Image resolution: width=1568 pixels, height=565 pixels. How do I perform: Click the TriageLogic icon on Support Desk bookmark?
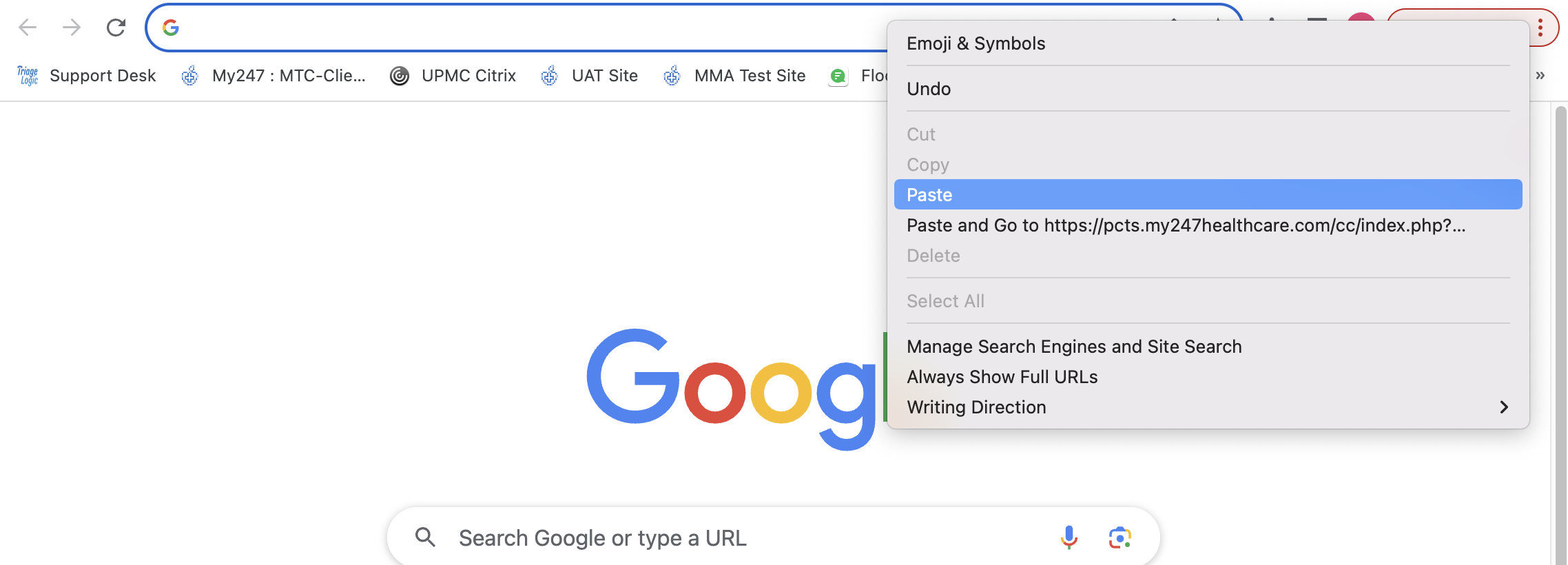click(26, 76)
